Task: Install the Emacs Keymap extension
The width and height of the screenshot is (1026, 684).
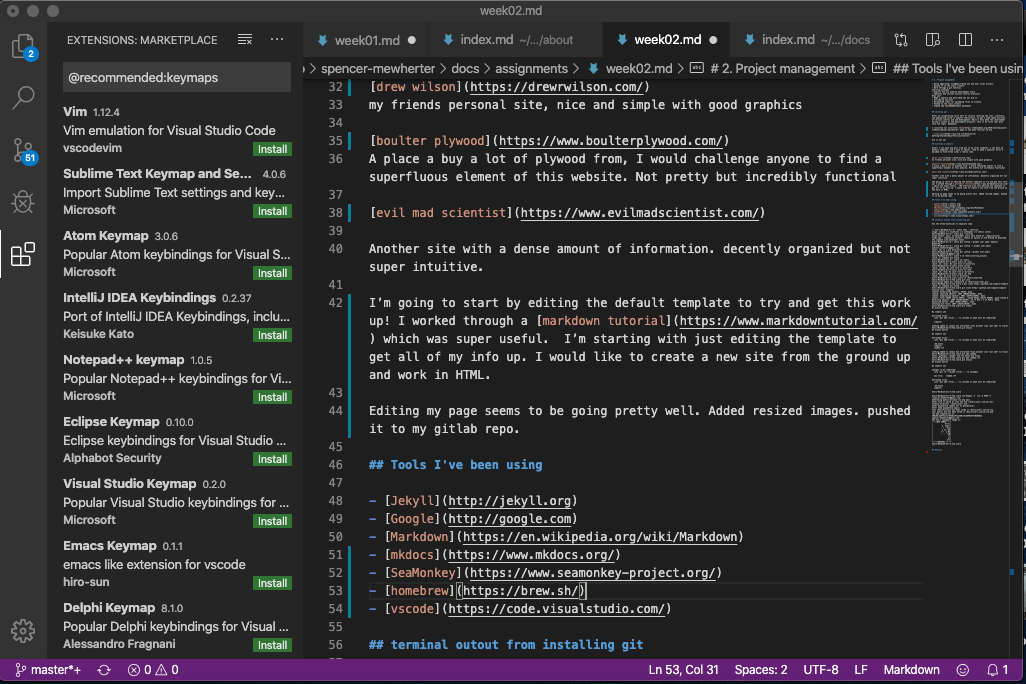Action: click(272, 583)
